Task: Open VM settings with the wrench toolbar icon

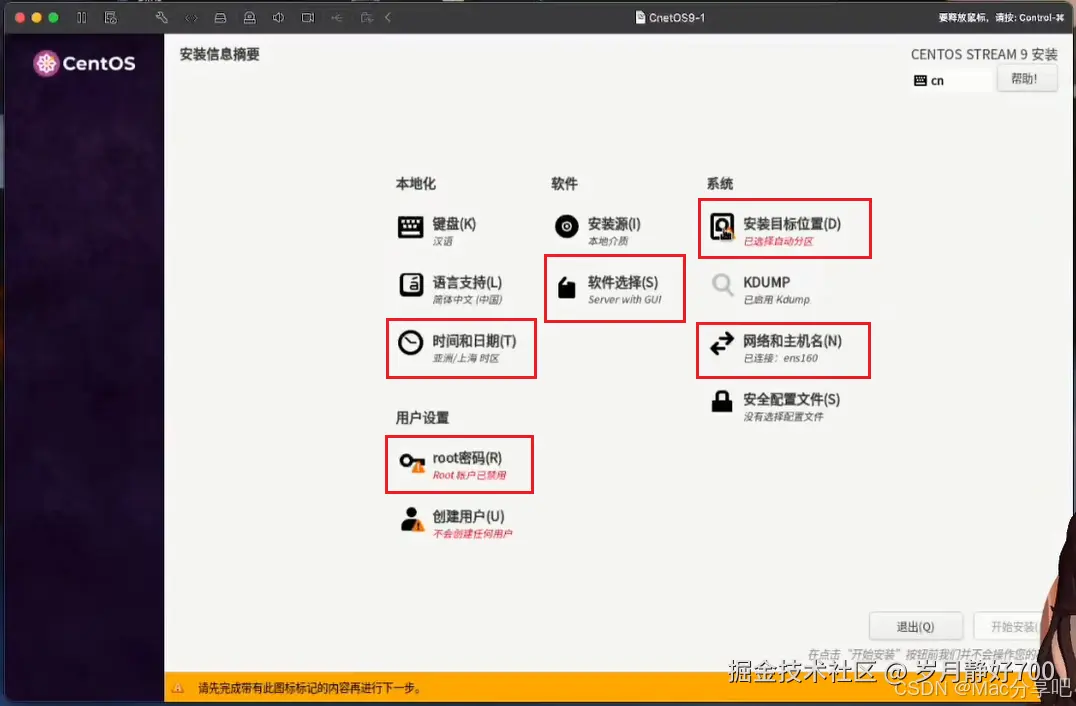Action: click(x=160, y=17)
